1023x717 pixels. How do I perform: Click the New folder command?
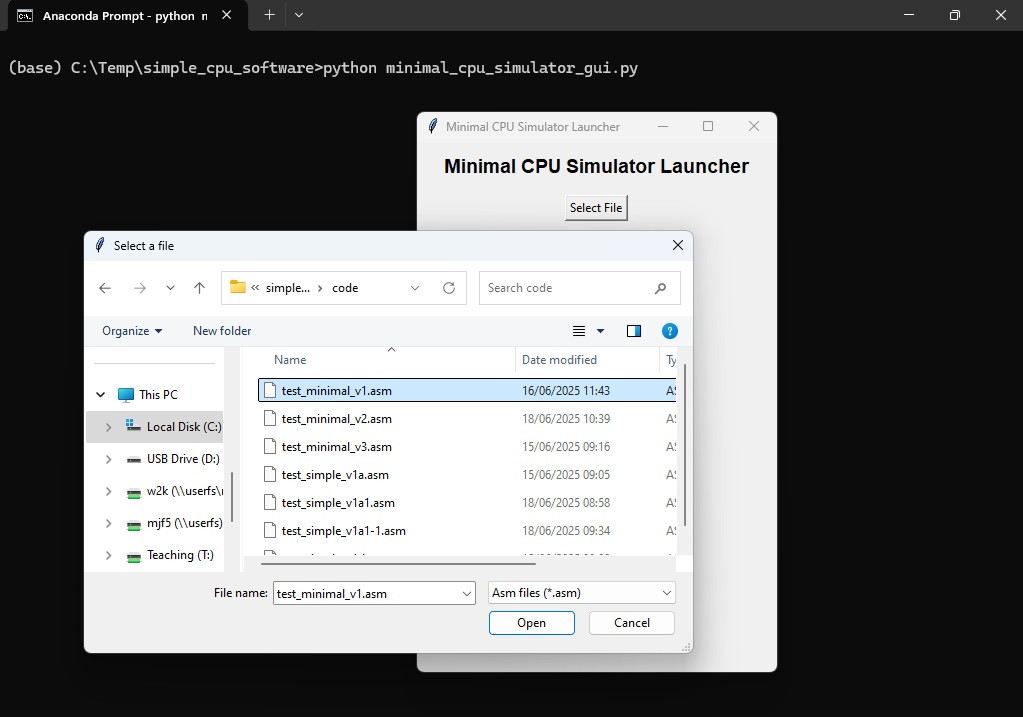[222, 331]
